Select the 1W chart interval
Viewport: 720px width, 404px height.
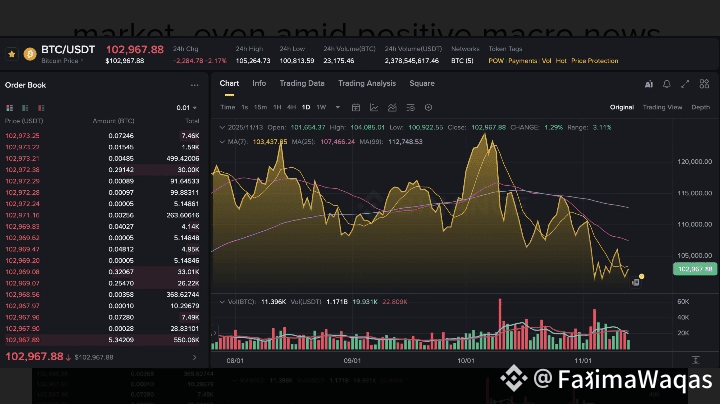pos(321,107)
